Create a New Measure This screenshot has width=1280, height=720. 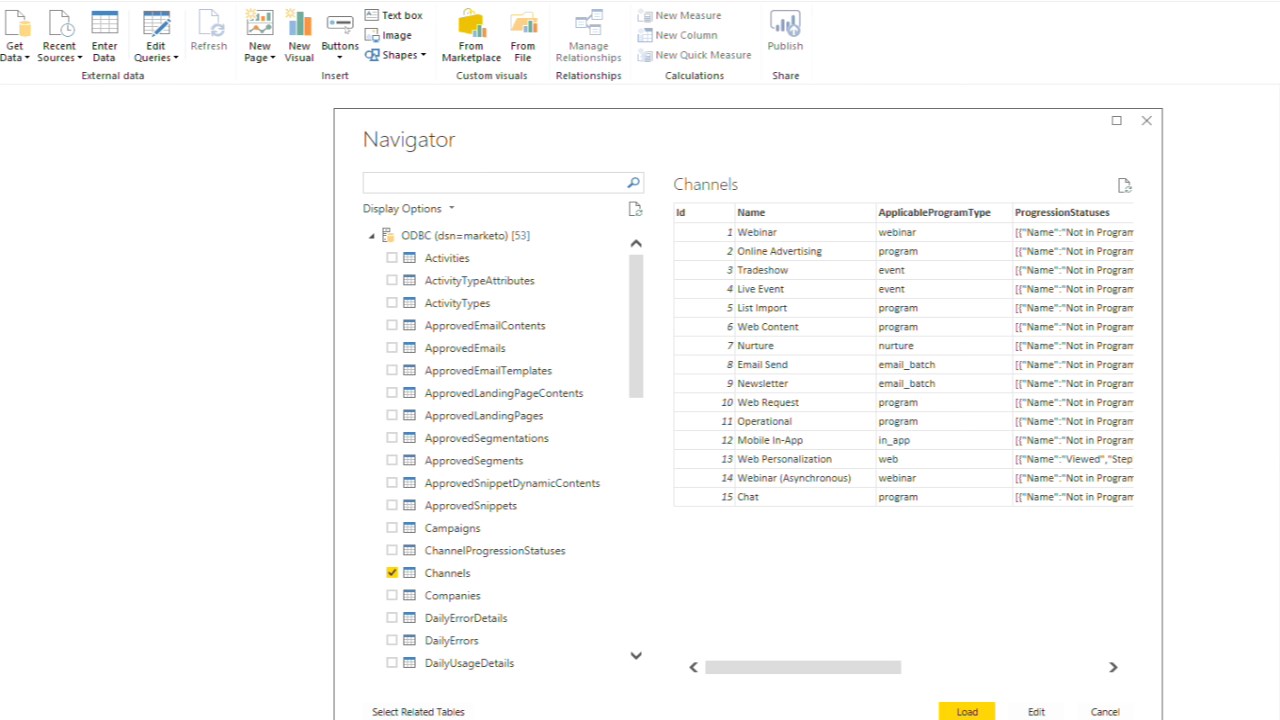(x=679, y=15)
